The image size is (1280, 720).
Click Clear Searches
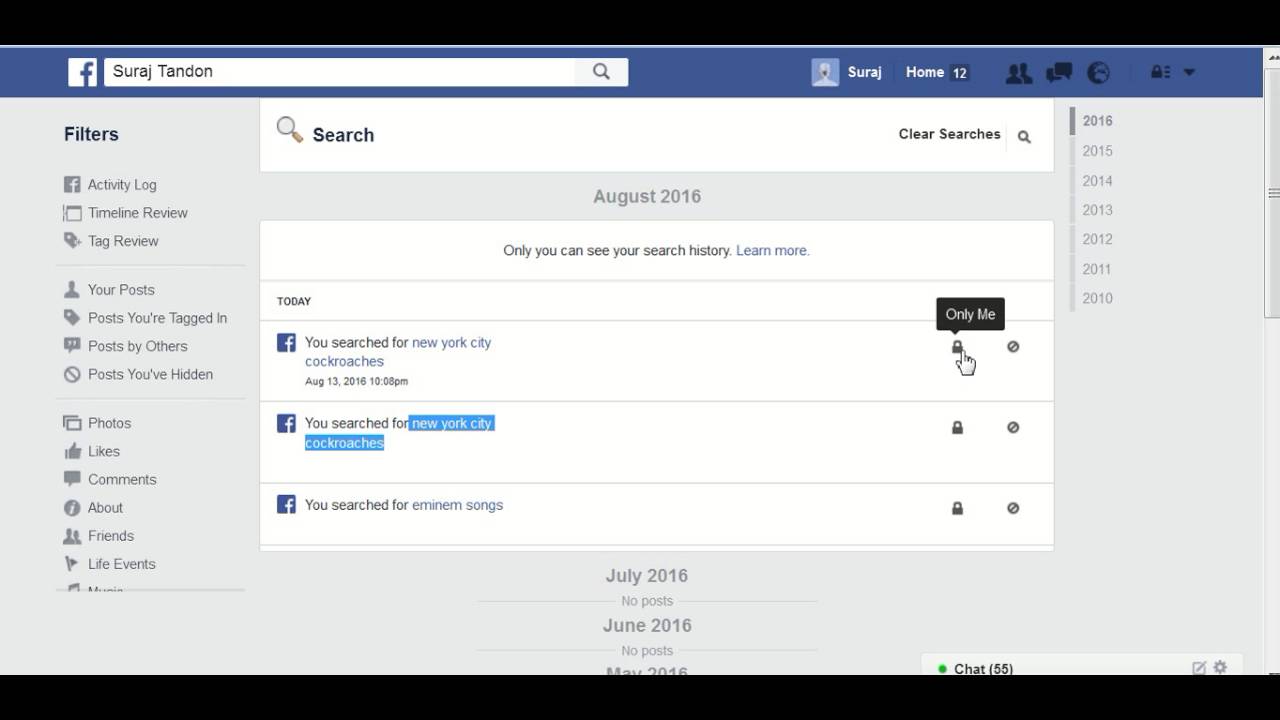tap(949, 134)
